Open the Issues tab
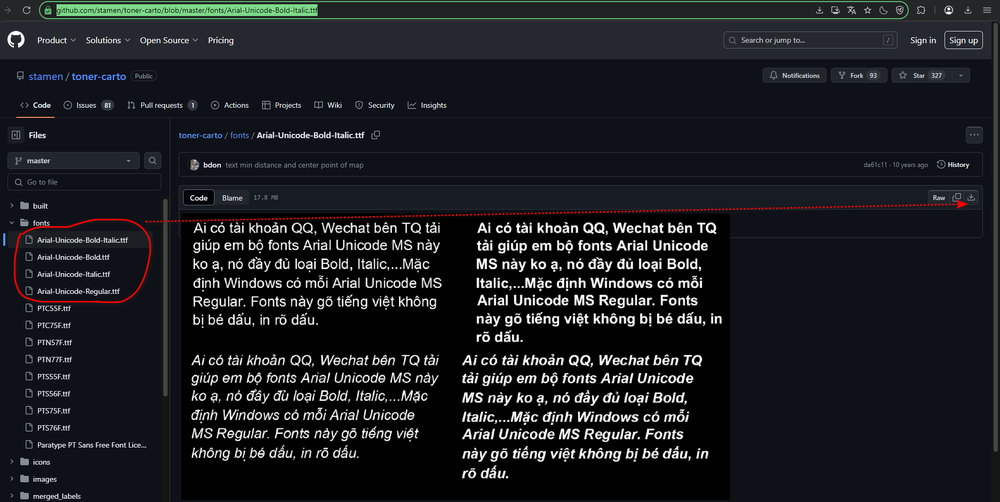The image size is (1000, 502). coord(88,105)
